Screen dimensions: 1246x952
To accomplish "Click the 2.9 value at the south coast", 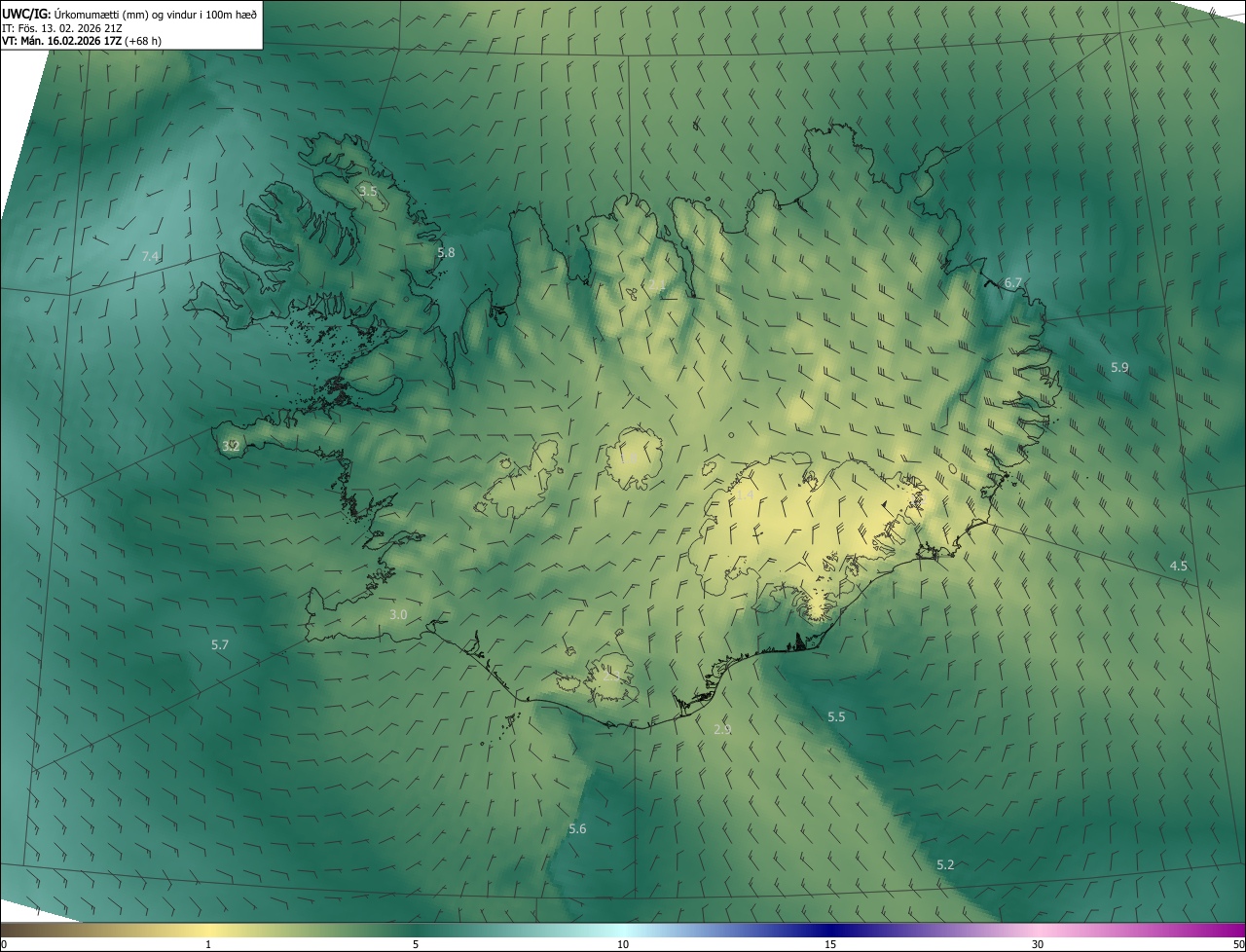I will click(x=722, y=729).
